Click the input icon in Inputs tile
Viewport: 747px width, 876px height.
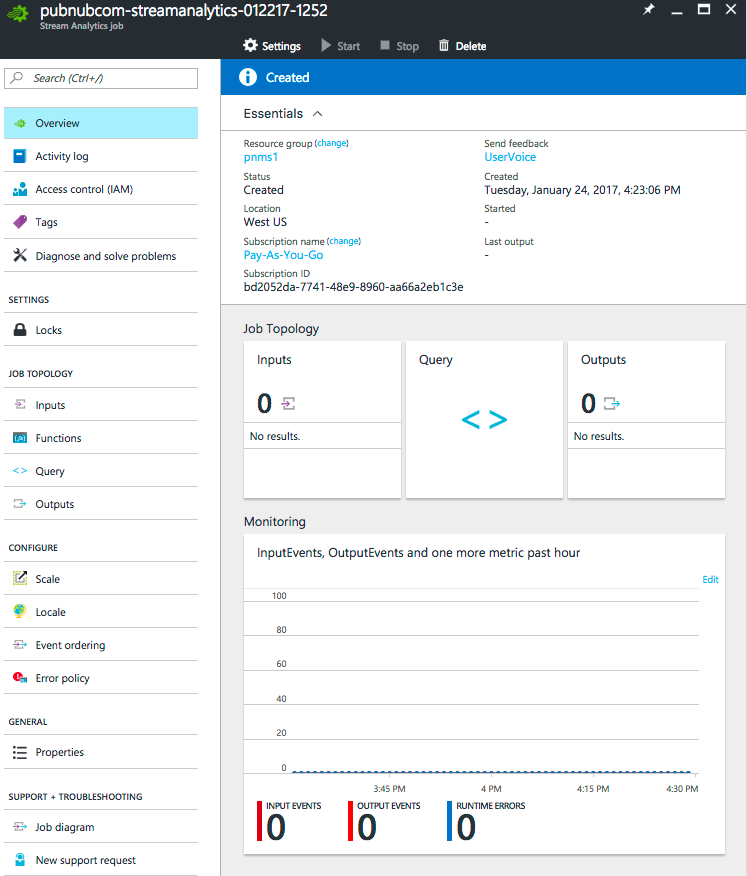(x=288, y=403)
